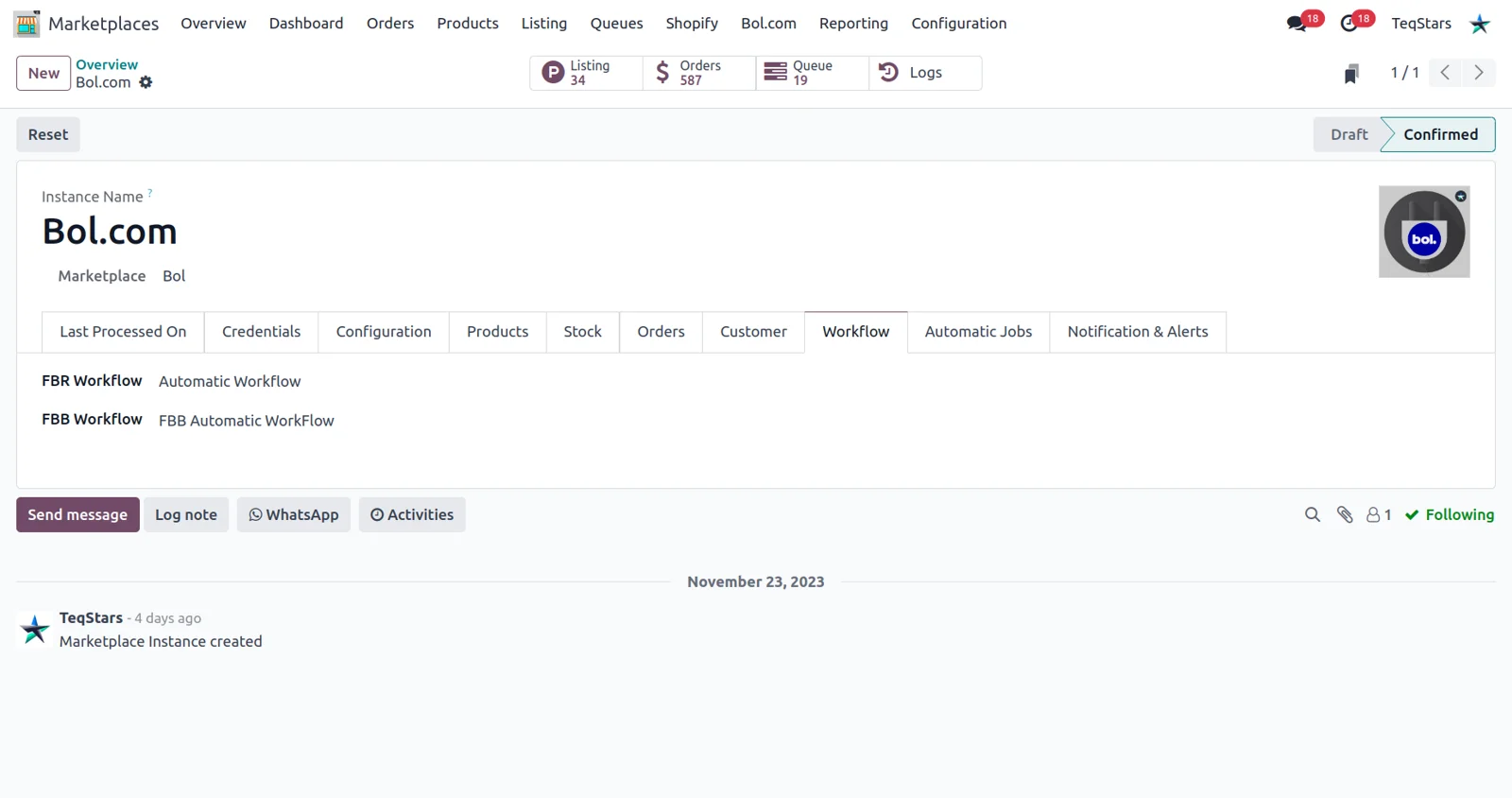Click the Bol.com instance logo image
1512x798 pixels.
pos(1424,232)
